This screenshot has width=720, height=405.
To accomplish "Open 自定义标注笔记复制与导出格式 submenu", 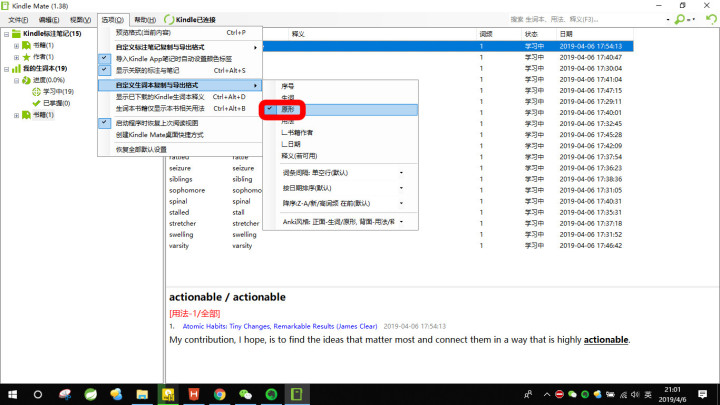I will (180, 47).
